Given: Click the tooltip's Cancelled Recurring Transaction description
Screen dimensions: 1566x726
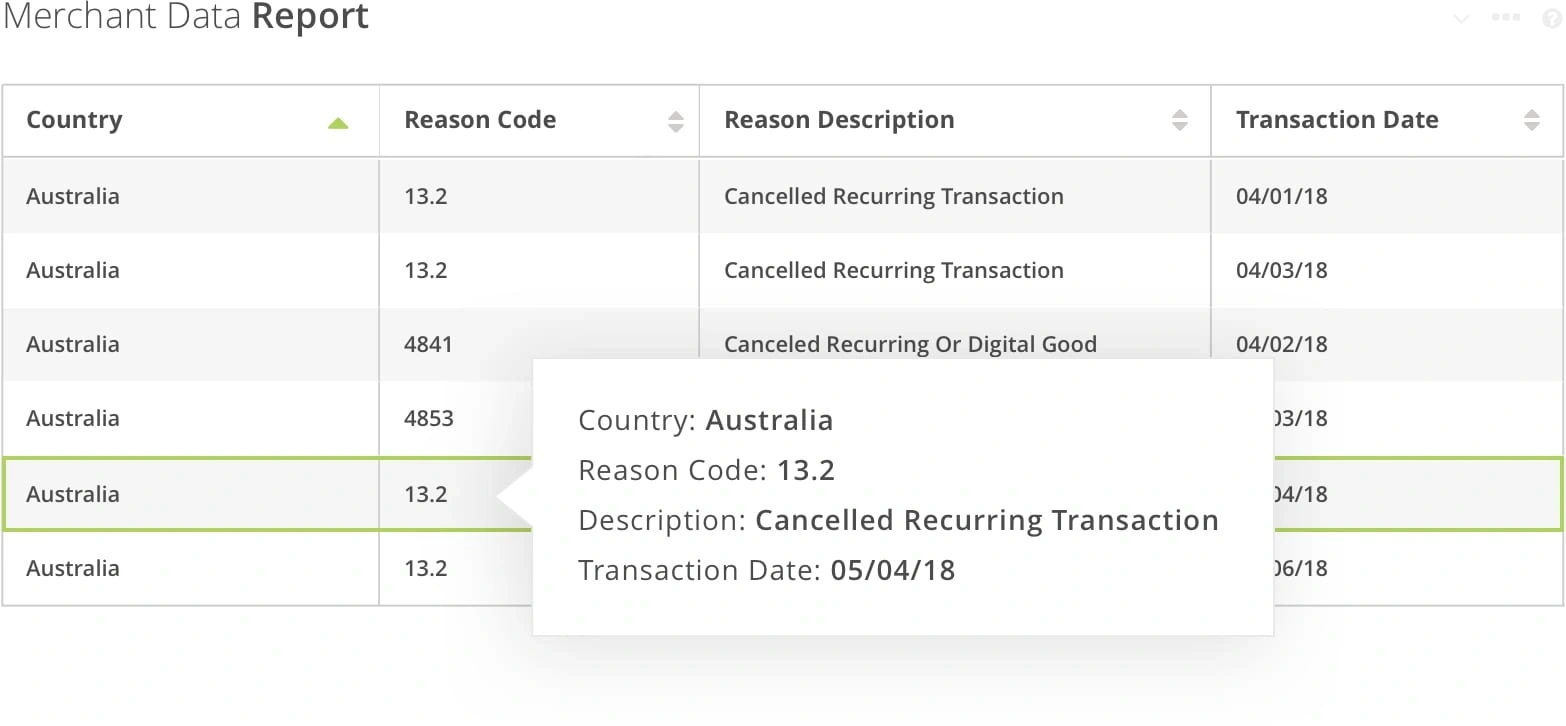Looking at the screenshot, I should [986, 520].
